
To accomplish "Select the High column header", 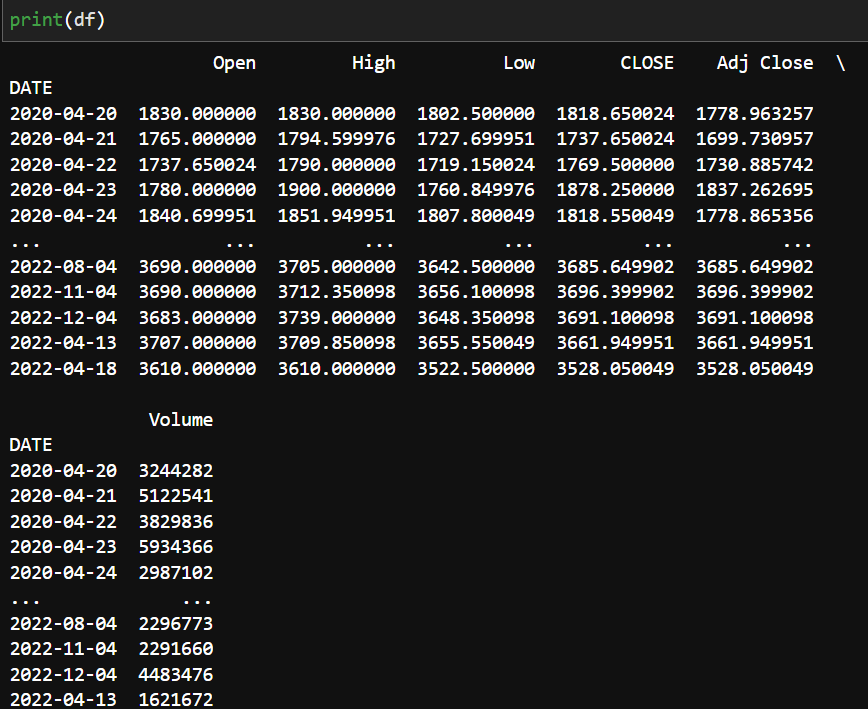I will [x=373, y=62].
